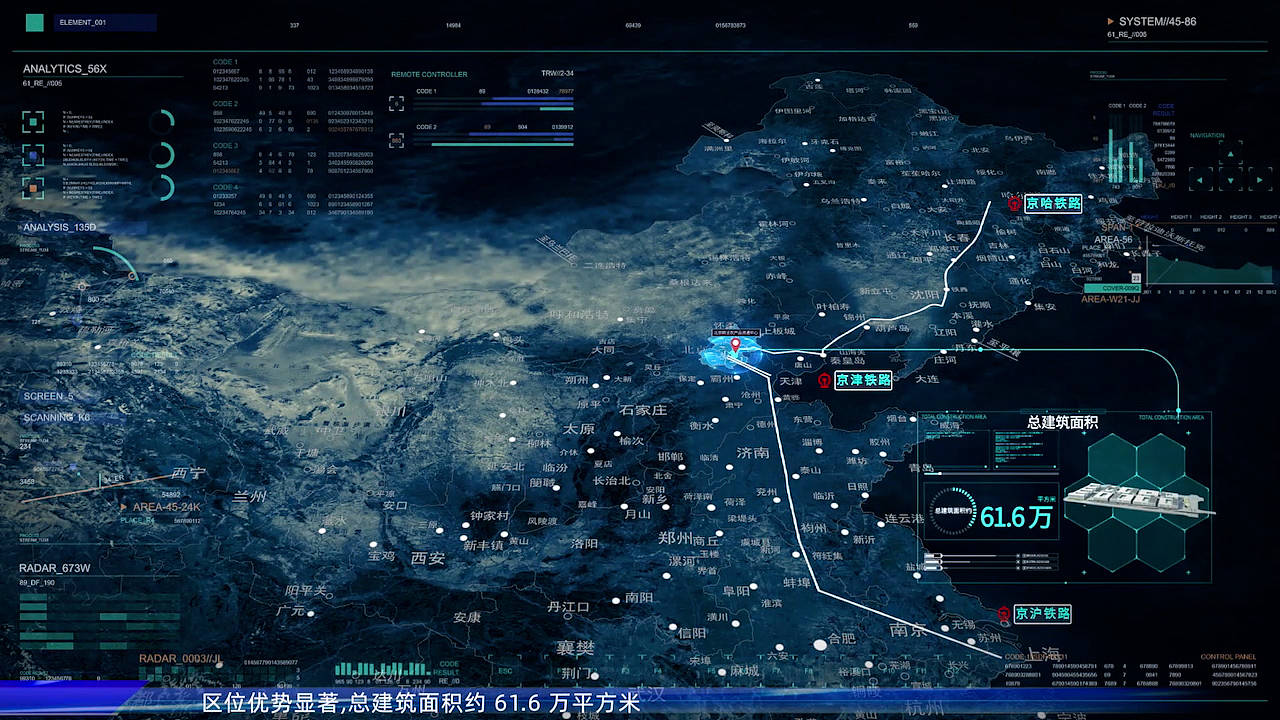The width and height of the screenshot is (1280, 720).
Task: Click the ELEMENT_001 field
Action: tap(105, 22)
